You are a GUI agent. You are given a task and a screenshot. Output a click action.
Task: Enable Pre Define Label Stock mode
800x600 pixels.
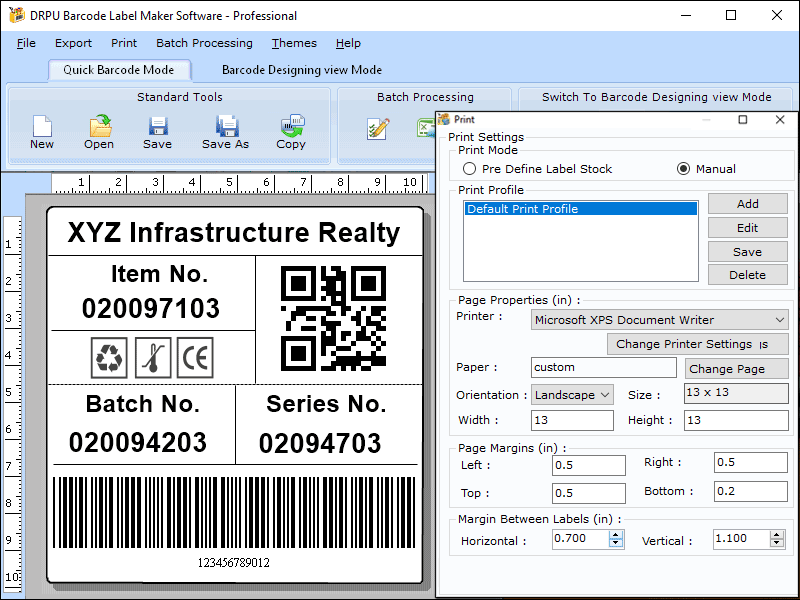(x=469, y=168)
